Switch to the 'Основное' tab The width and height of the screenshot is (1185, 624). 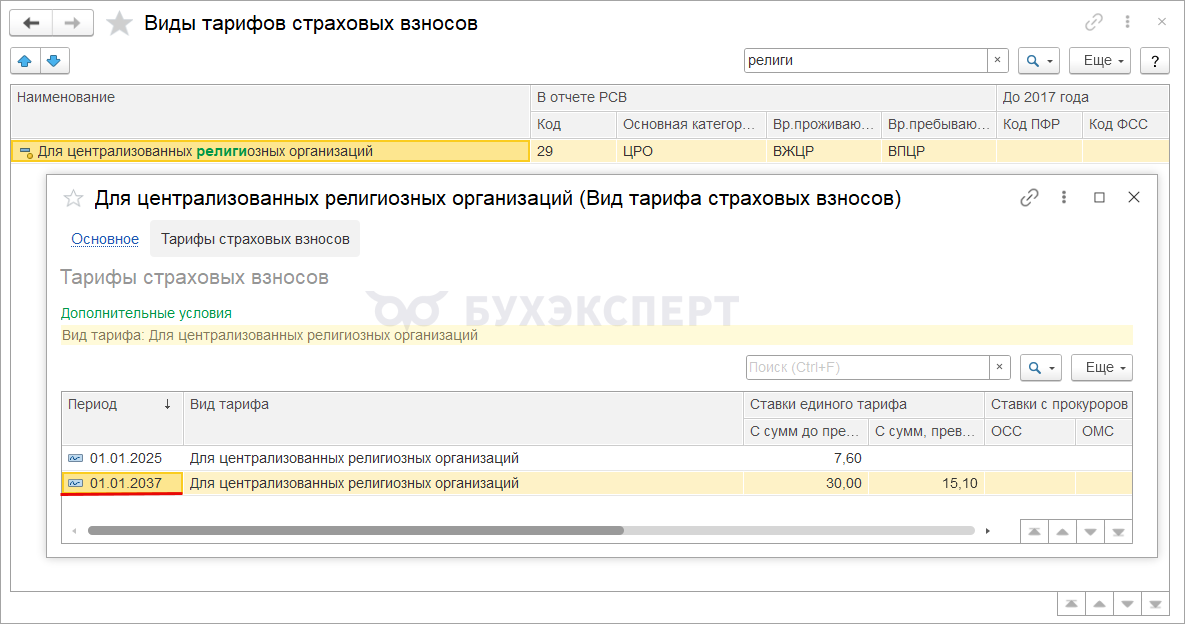(x=105, y=239)
